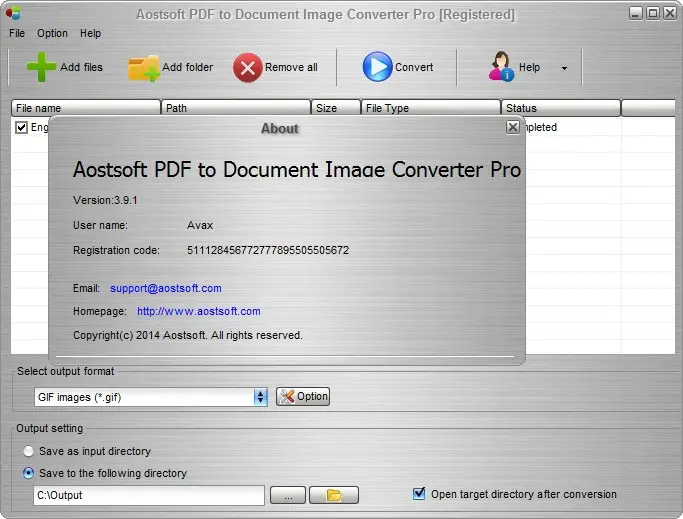Open the support@aostsoft.com email link

click(166, 288)
